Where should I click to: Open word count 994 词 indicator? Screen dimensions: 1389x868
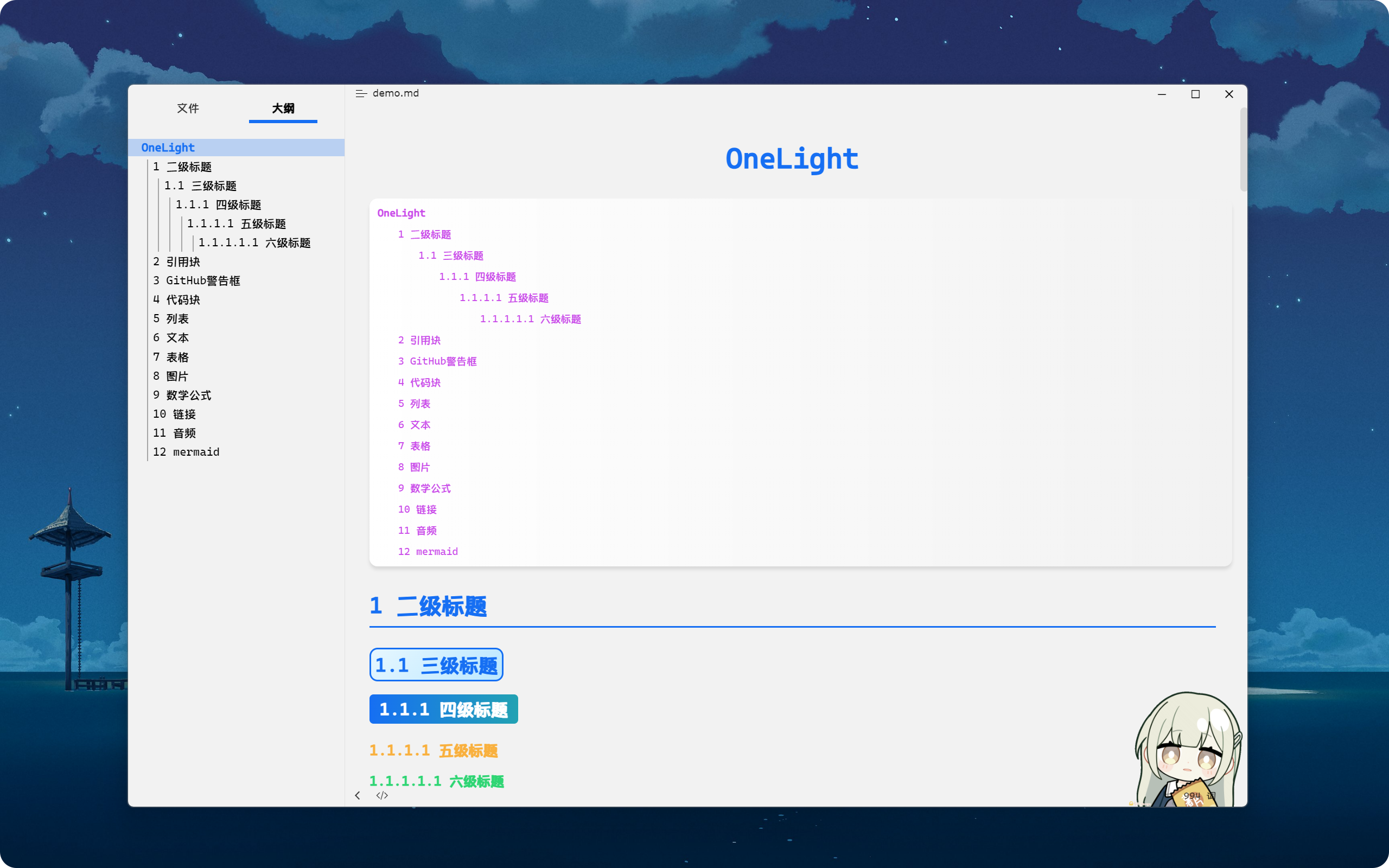click(x=1199, y=796)
